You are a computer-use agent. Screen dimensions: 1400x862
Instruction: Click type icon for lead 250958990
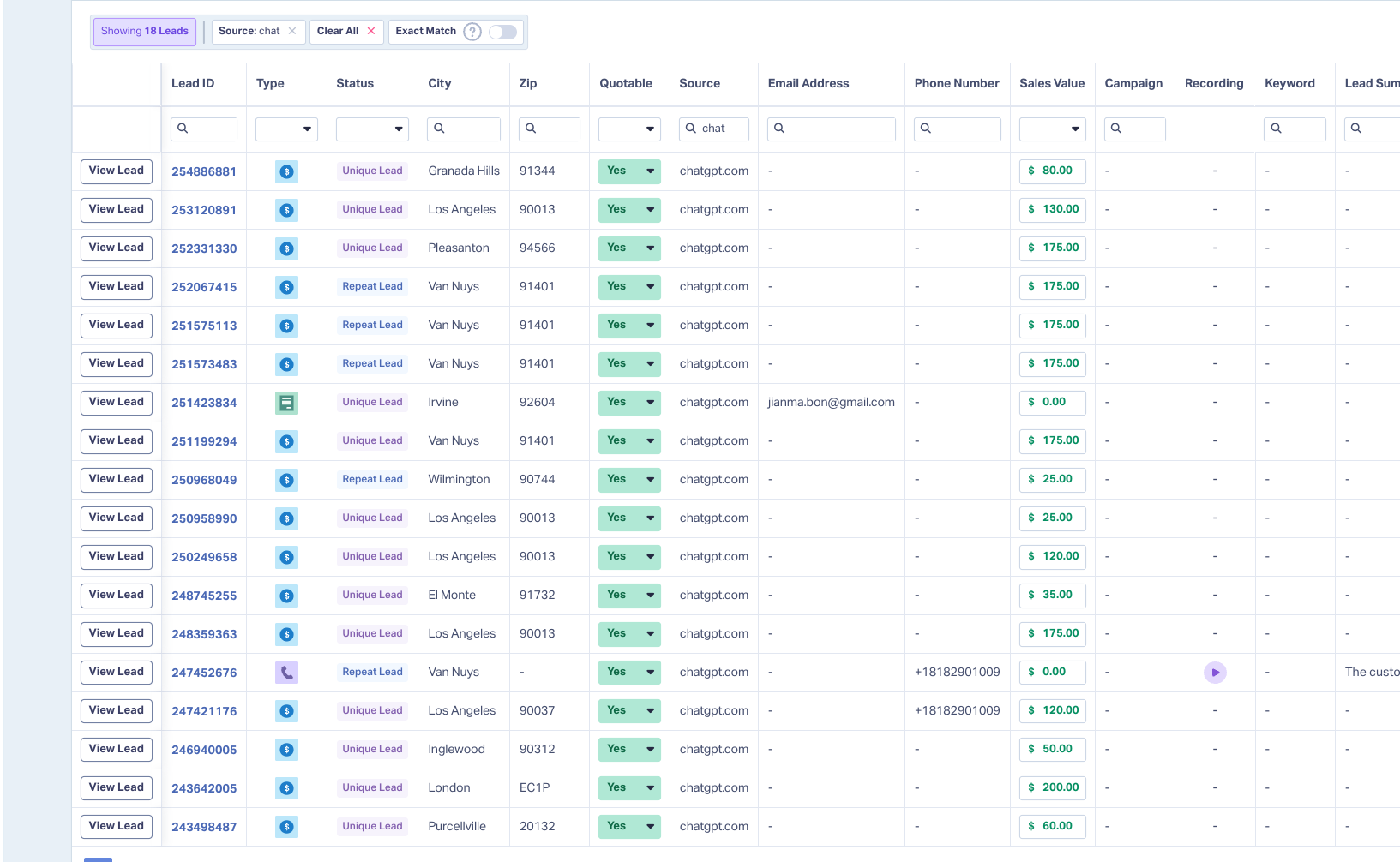[286, 518]
